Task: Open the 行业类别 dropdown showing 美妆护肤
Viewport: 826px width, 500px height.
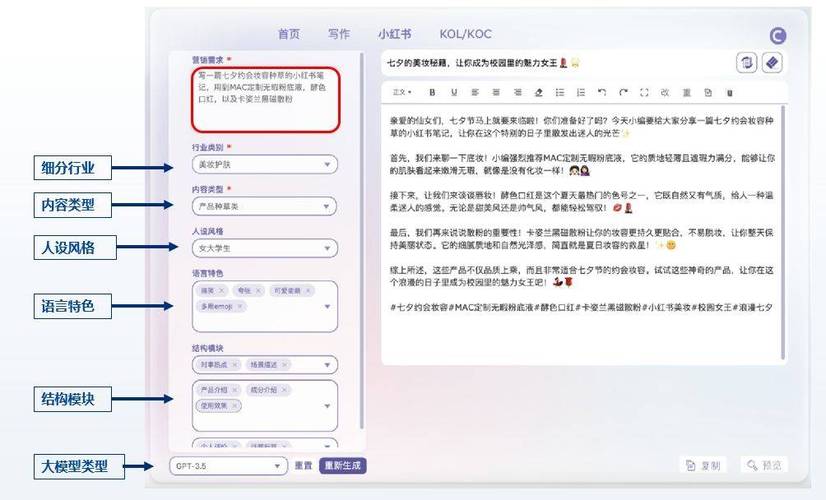Action: pos(264,164)
